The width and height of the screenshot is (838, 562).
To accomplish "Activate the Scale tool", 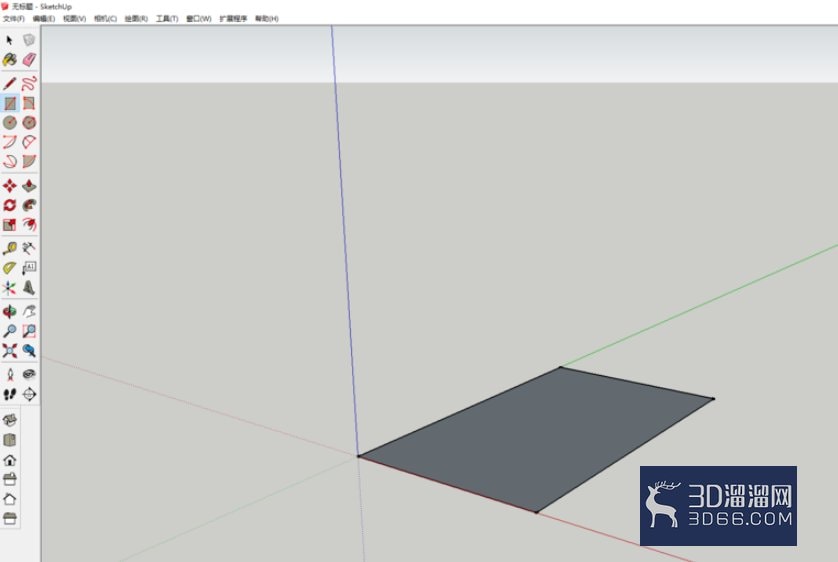I will [10, 224].
